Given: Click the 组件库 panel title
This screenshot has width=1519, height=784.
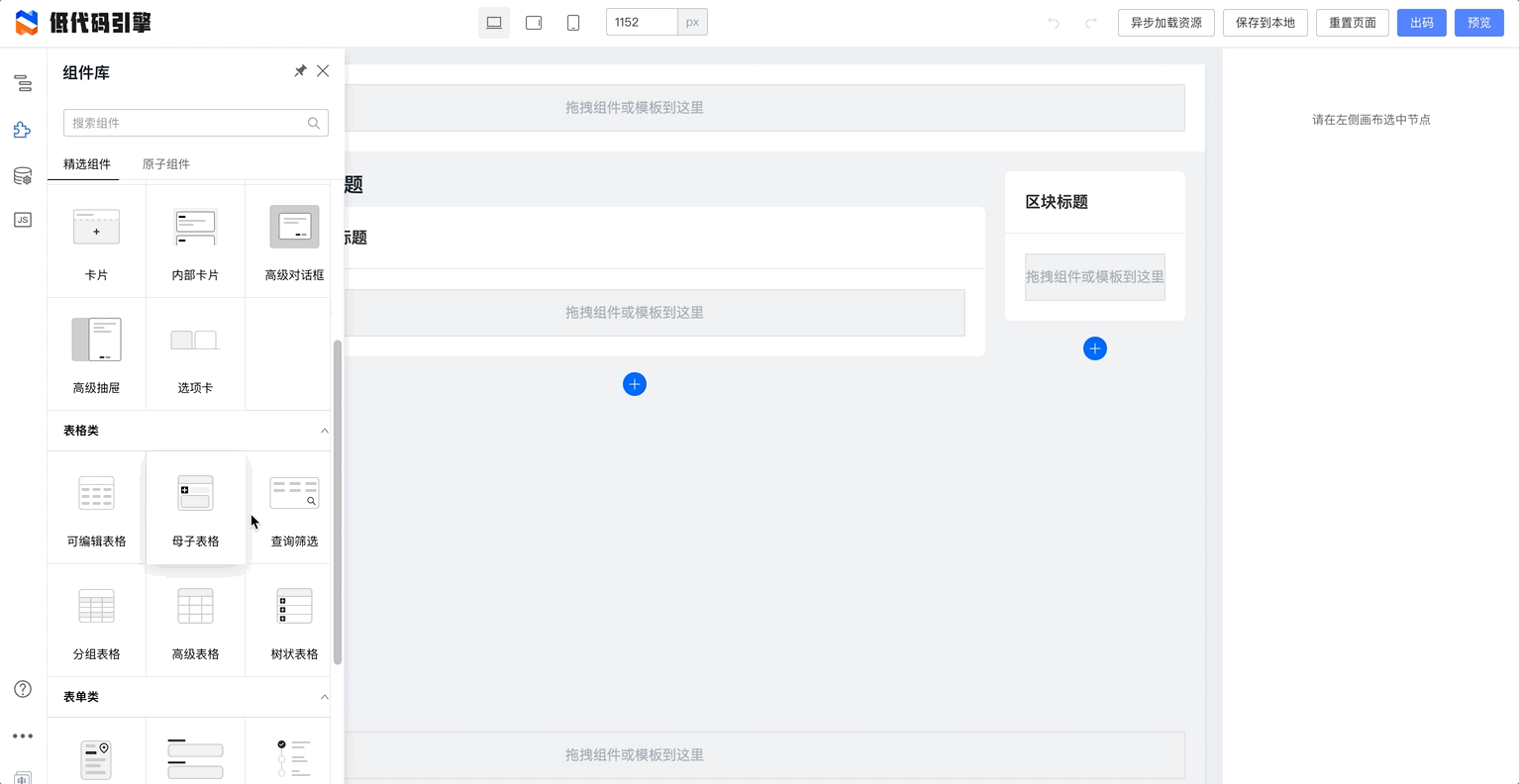Looking at the screenshot, I should (86, 72).
